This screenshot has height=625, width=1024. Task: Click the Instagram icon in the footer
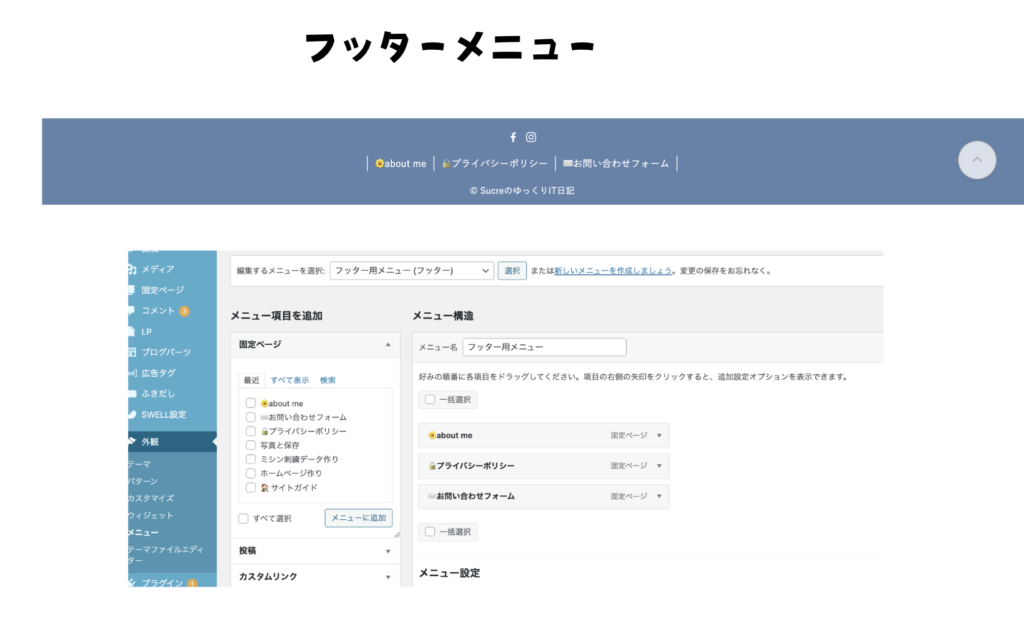pyautogui.click(x=531, y=137)
